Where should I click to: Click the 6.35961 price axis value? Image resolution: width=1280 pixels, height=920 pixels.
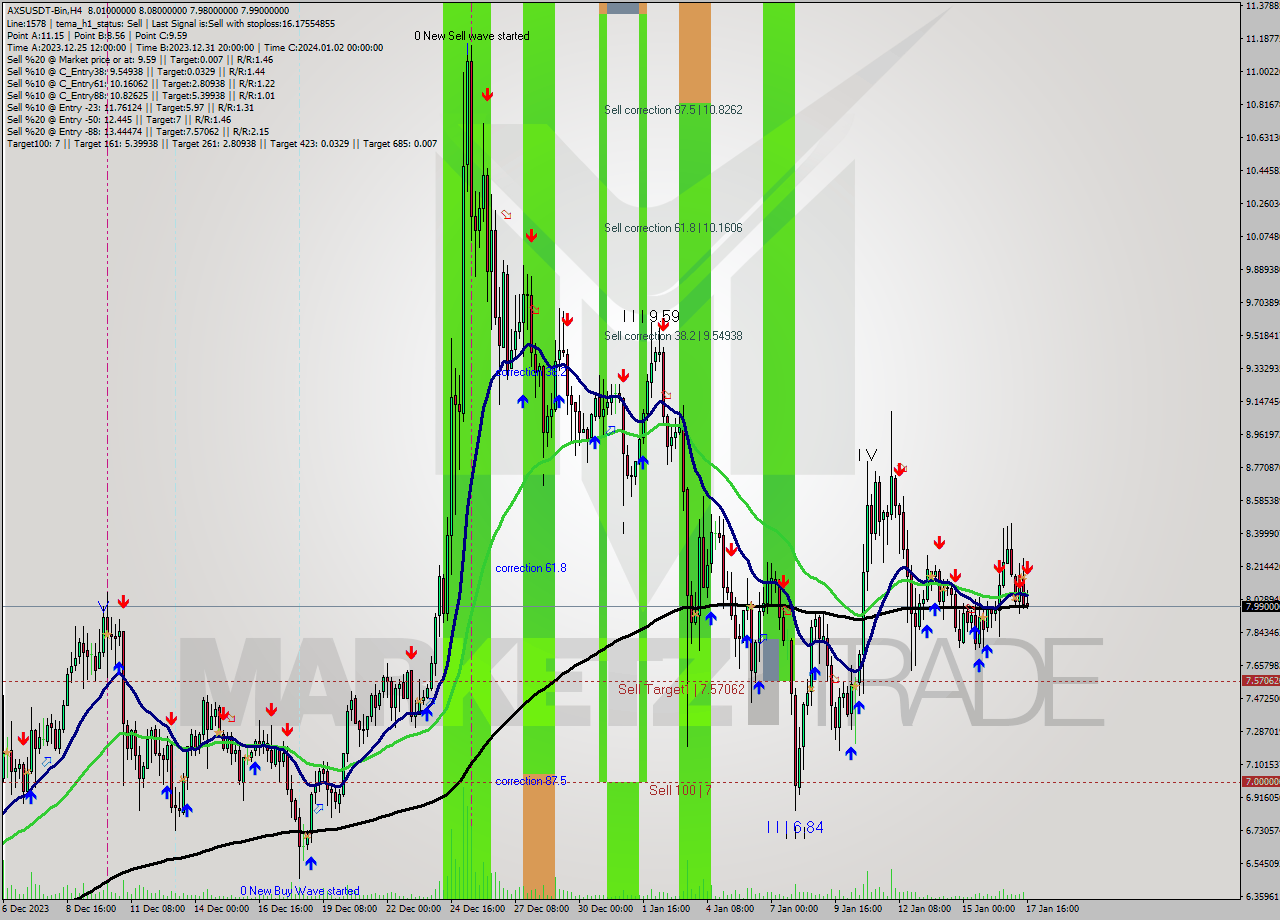[1262, 896]
